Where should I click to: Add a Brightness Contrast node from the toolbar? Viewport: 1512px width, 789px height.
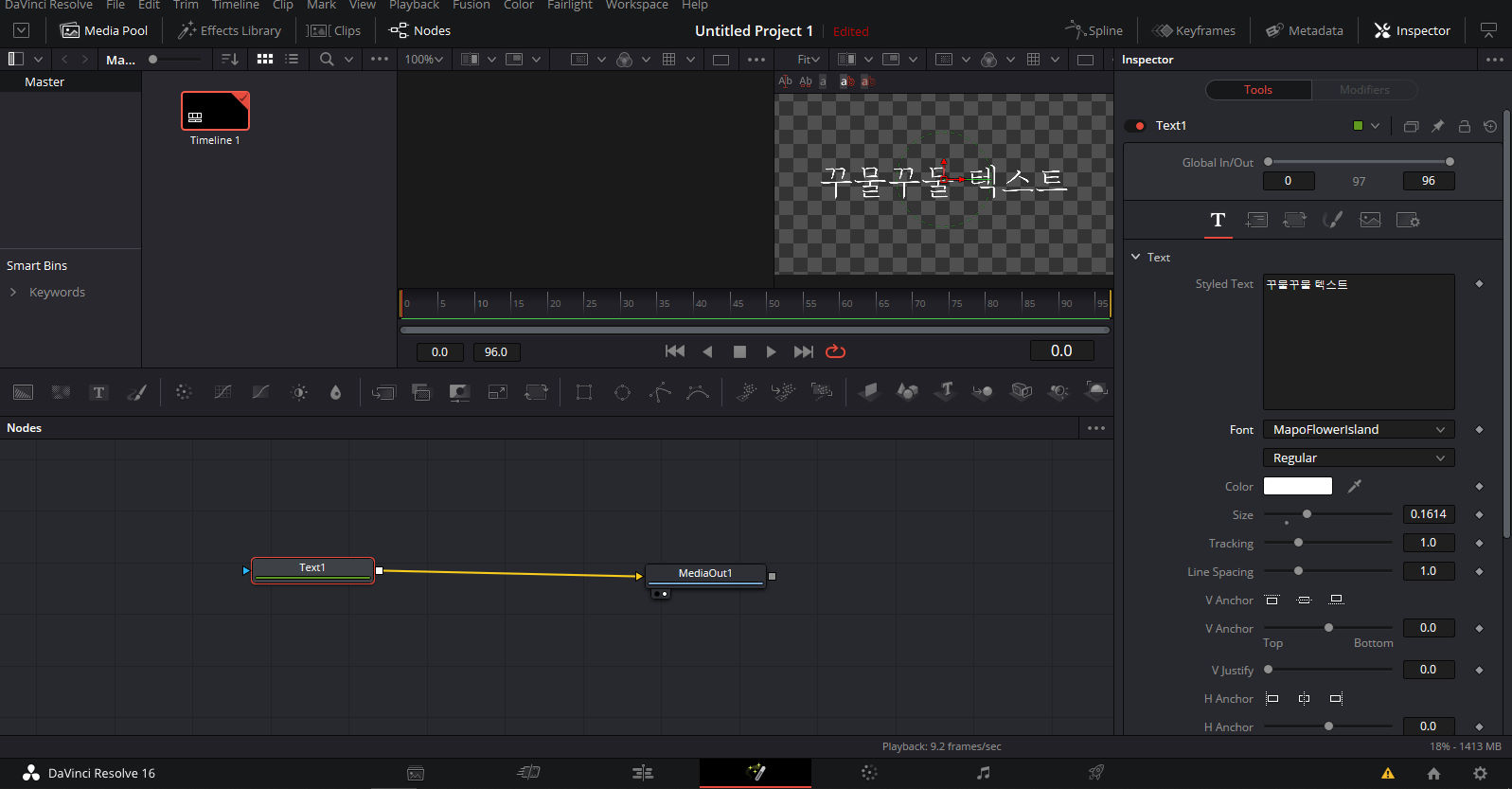(299, 392)
